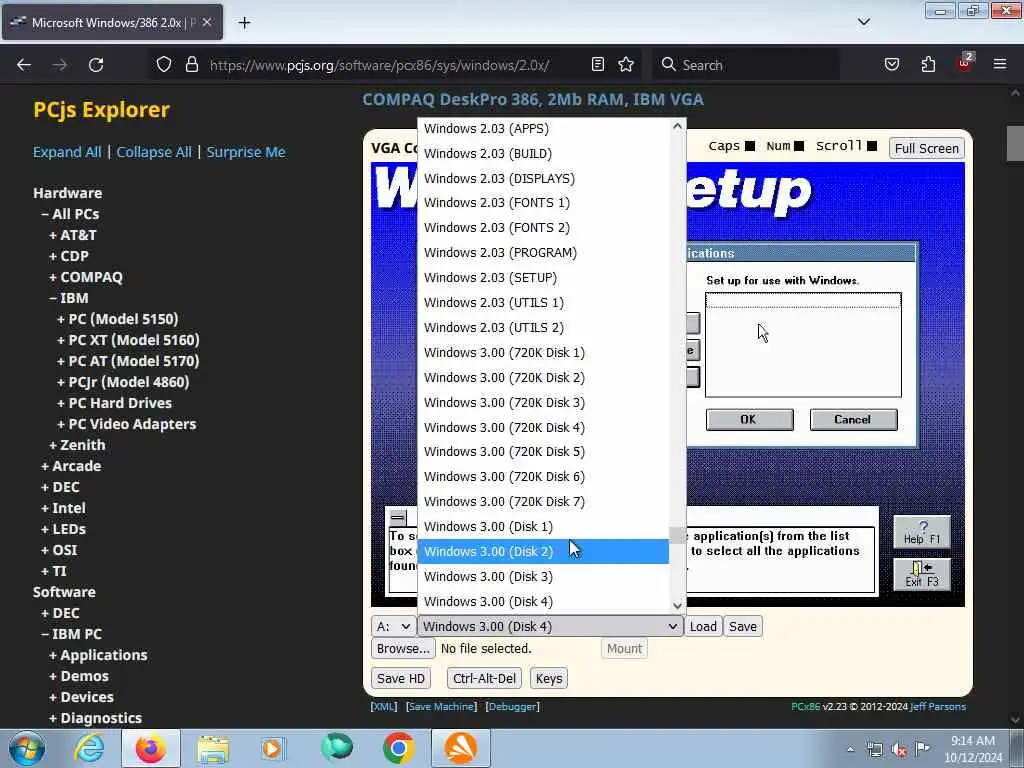Open the extensions puzzle icon
The image size is (1024, 768).
928,65
